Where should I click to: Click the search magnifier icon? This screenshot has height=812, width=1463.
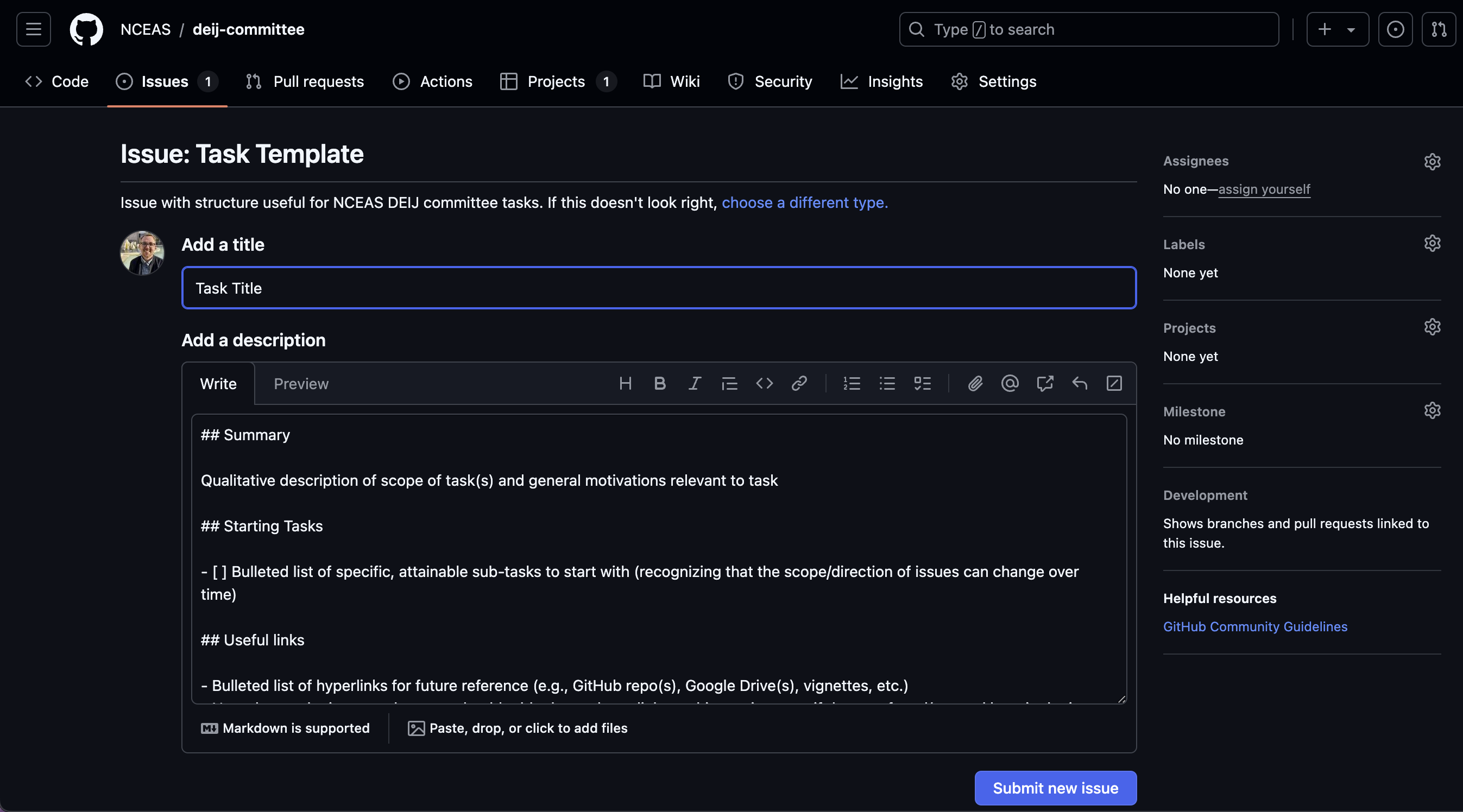tap(916, 29)
